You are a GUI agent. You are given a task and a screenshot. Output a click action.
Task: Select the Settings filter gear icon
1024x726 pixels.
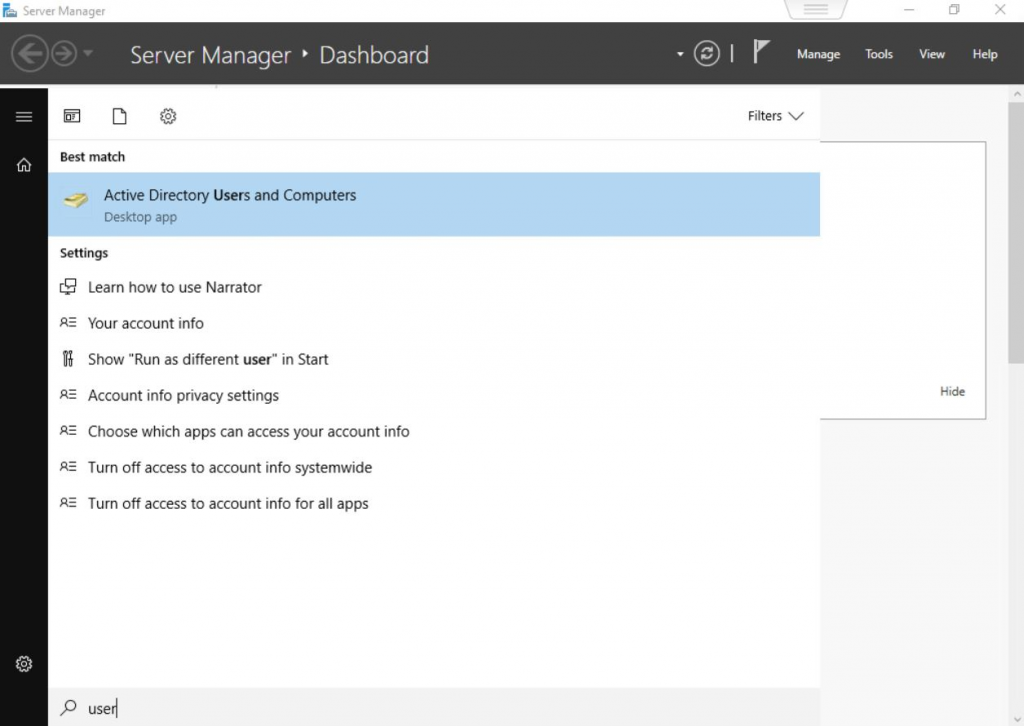click(x=168, y=116)
